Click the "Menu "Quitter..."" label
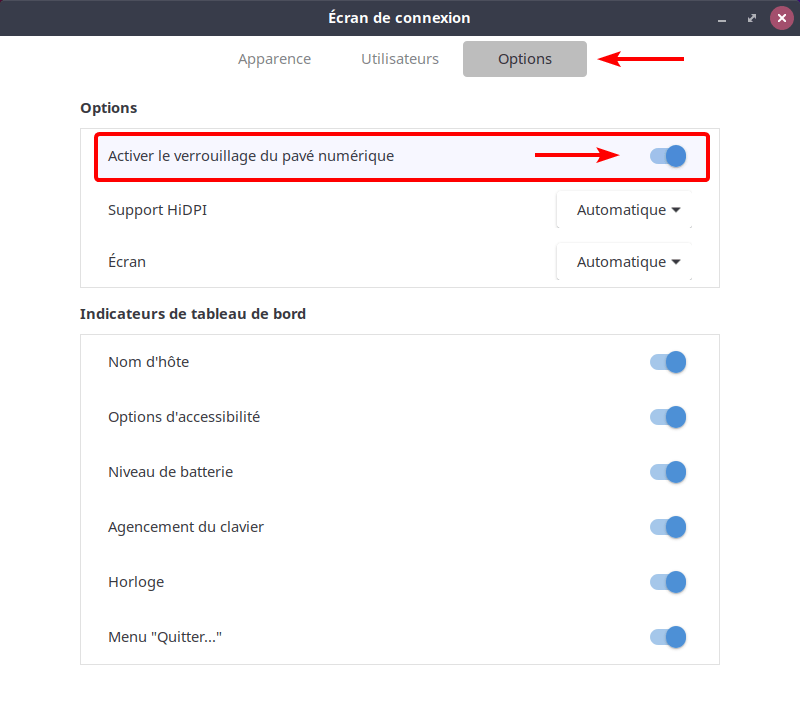 tap(165, 638)
